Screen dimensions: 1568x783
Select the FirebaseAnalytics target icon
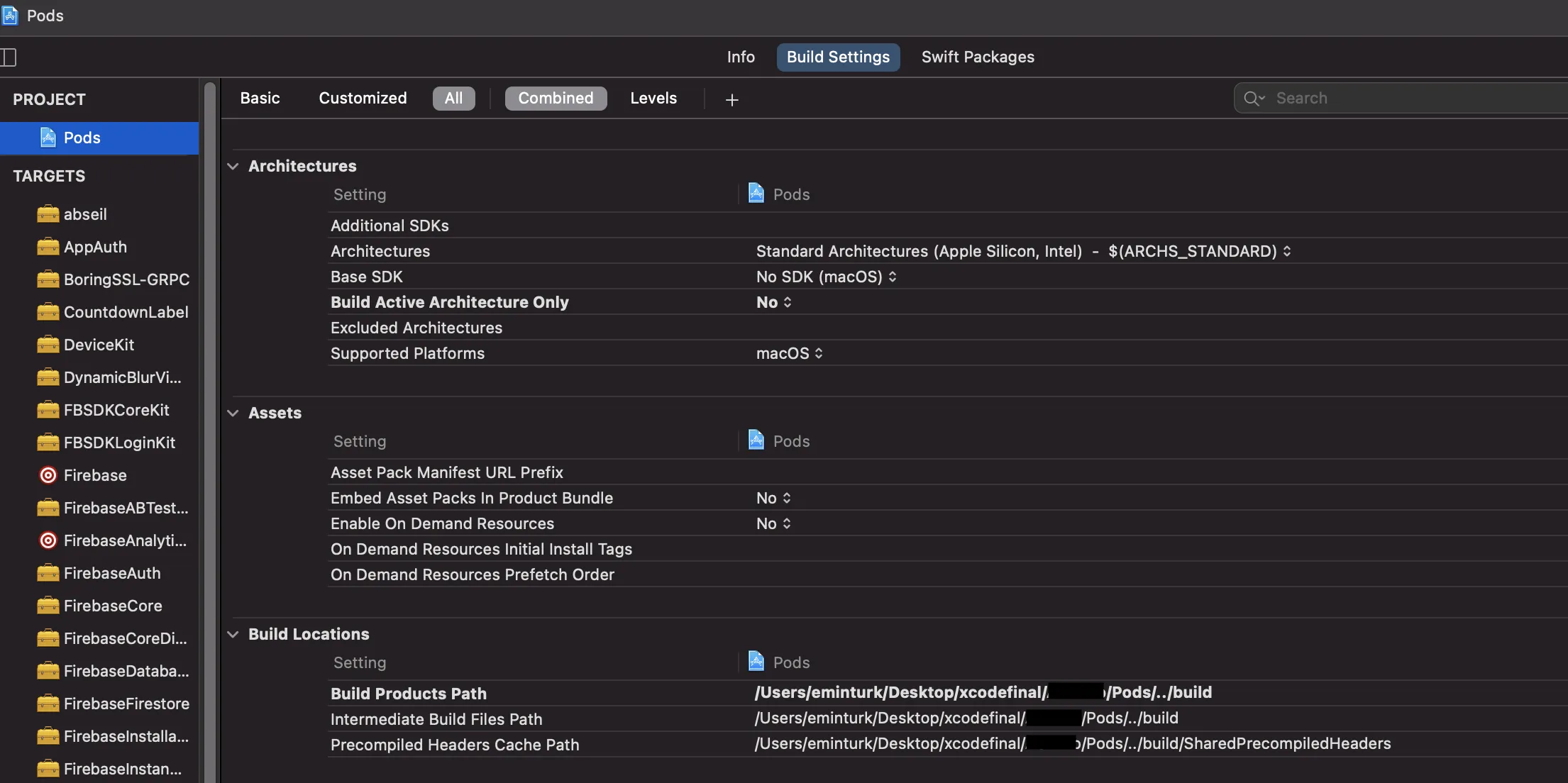(x=48, y=540)
